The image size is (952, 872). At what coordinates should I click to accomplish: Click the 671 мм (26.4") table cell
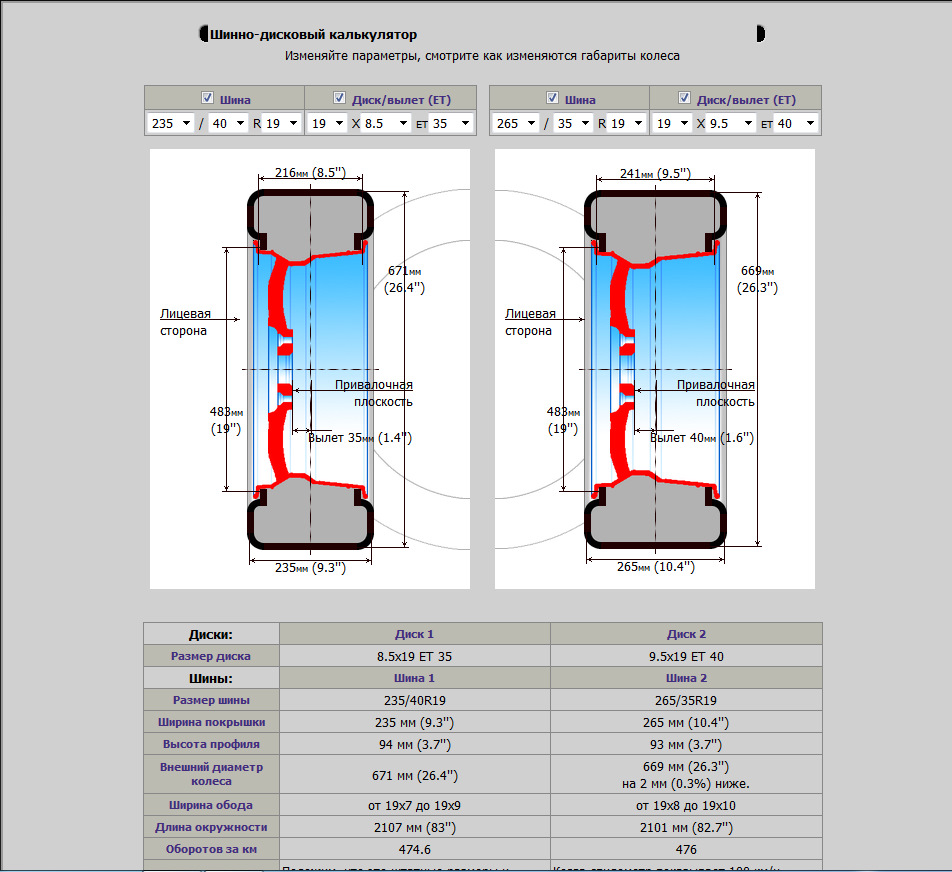tap(415, 775)
